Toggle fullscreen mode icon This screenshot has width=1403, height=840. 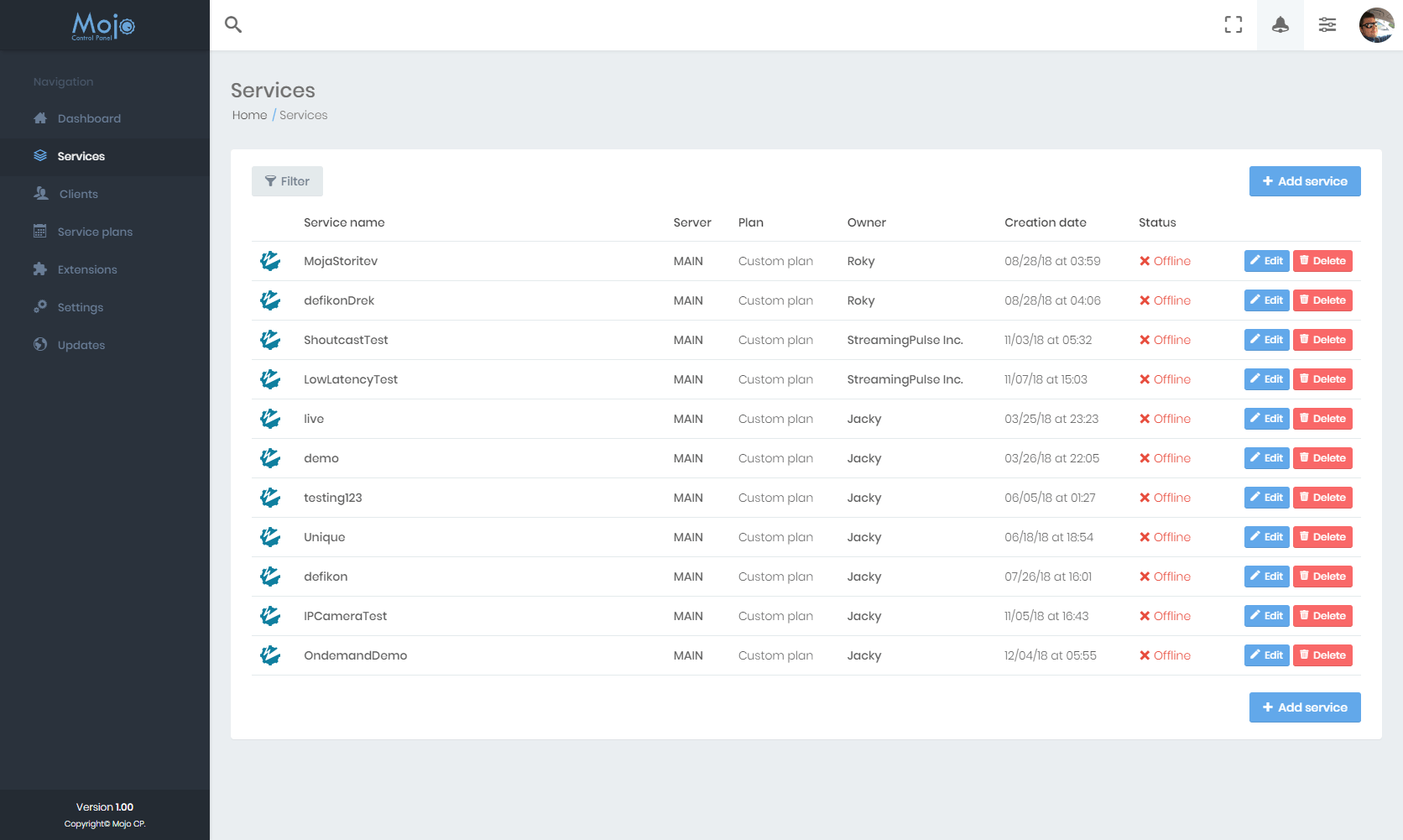pyautogui.click(x=1233, y=24)
